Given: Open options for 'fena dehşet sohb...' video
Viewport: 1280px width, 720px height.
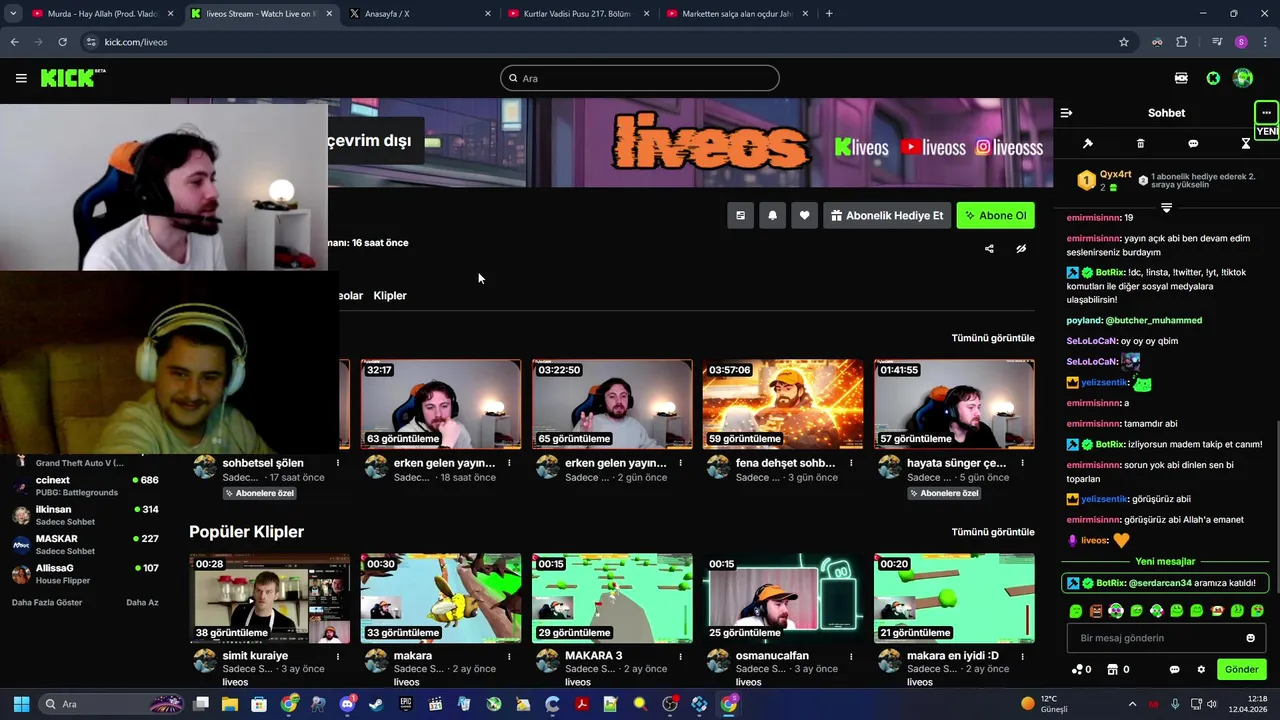Looking at the screenshot, I should point(851,463).
